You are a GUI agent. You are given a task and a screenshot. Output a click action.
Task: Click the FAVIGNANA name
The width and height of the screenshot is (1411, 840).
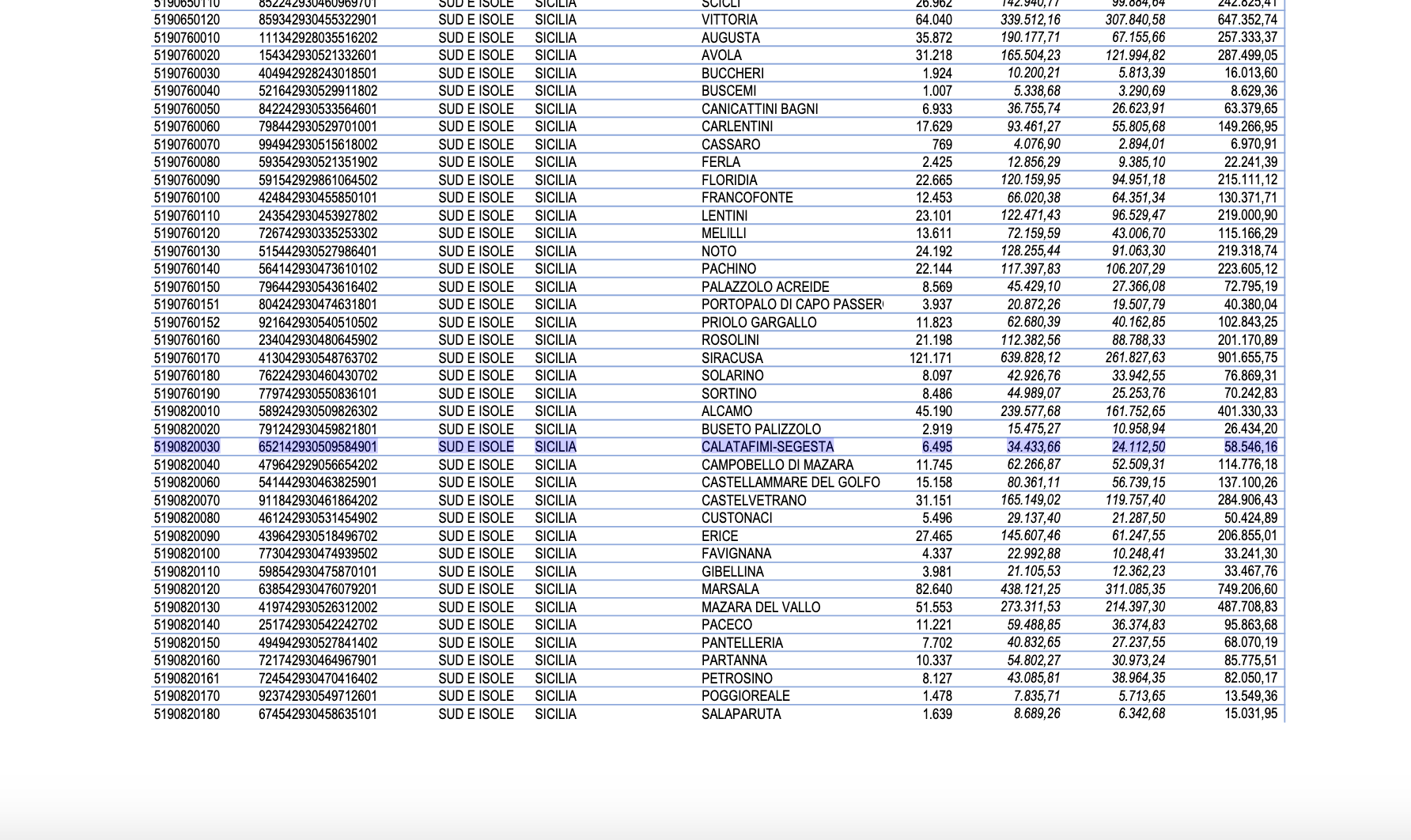[736, 554]
